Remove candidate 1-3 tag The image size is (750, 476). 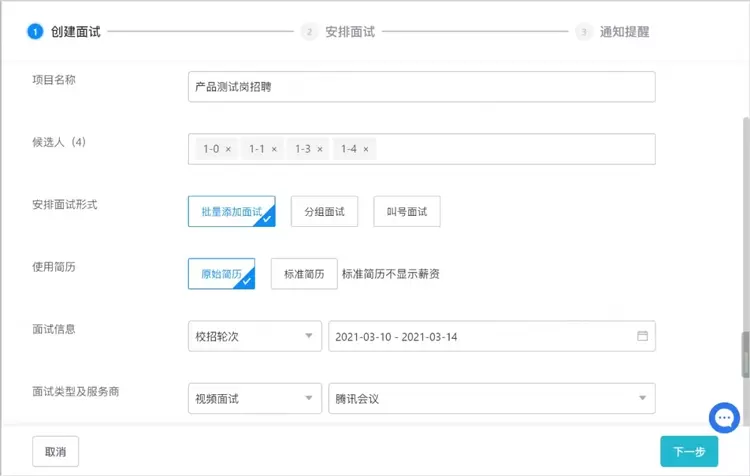(x=320, y=149)
